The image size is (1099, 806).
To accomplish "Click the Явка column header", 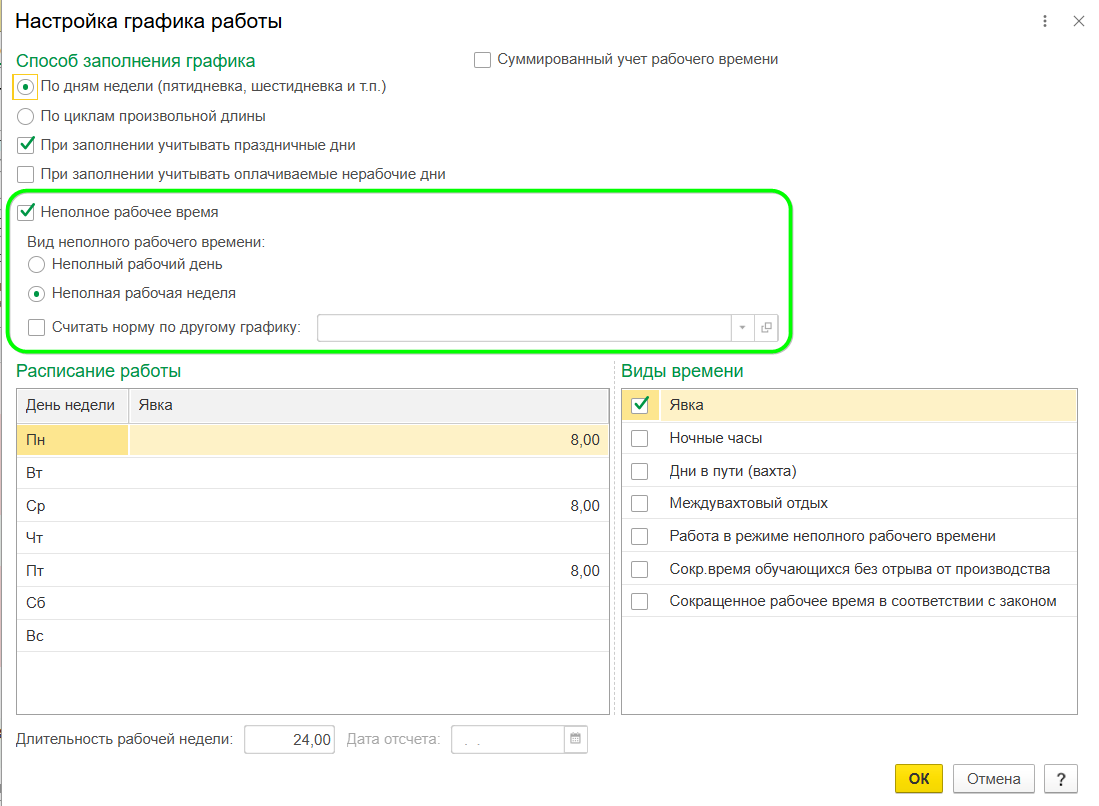I will tap(368, 405).
